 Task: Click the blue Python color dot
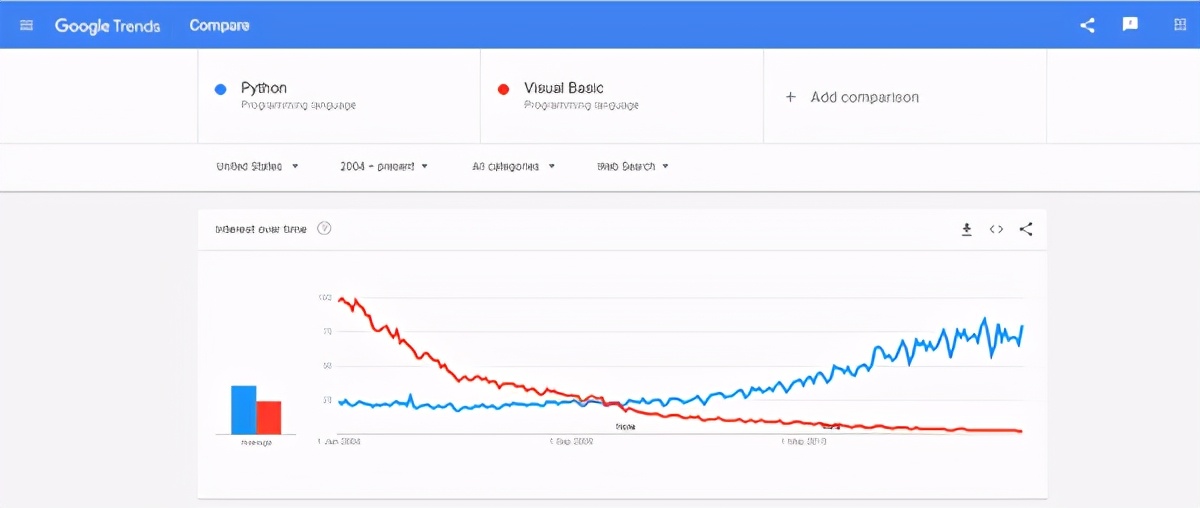221,89
